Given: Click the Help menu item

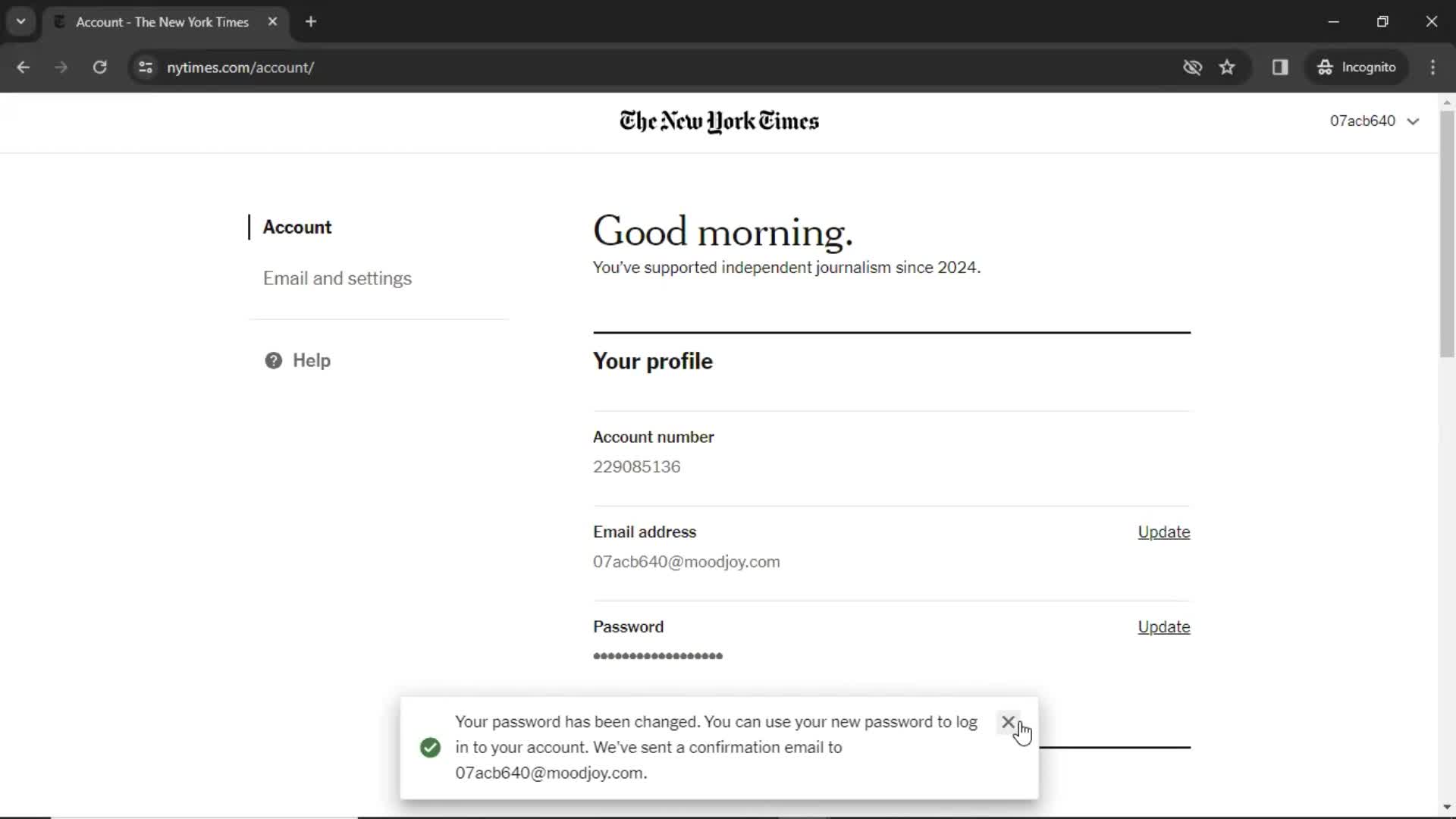Looking at the screenshot, I should tap(311, 360).
